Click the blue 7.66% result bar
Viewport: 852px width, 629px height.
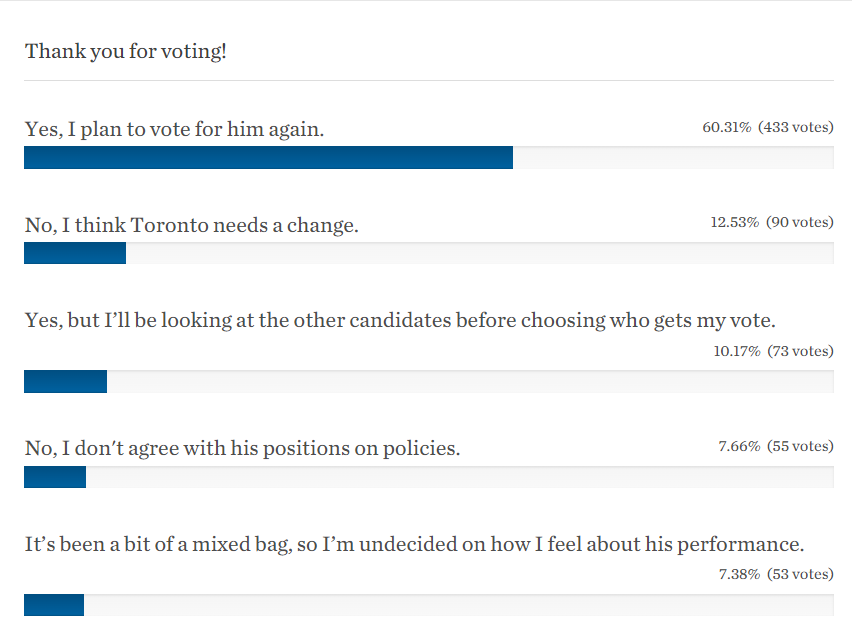(x=55, y=477)
